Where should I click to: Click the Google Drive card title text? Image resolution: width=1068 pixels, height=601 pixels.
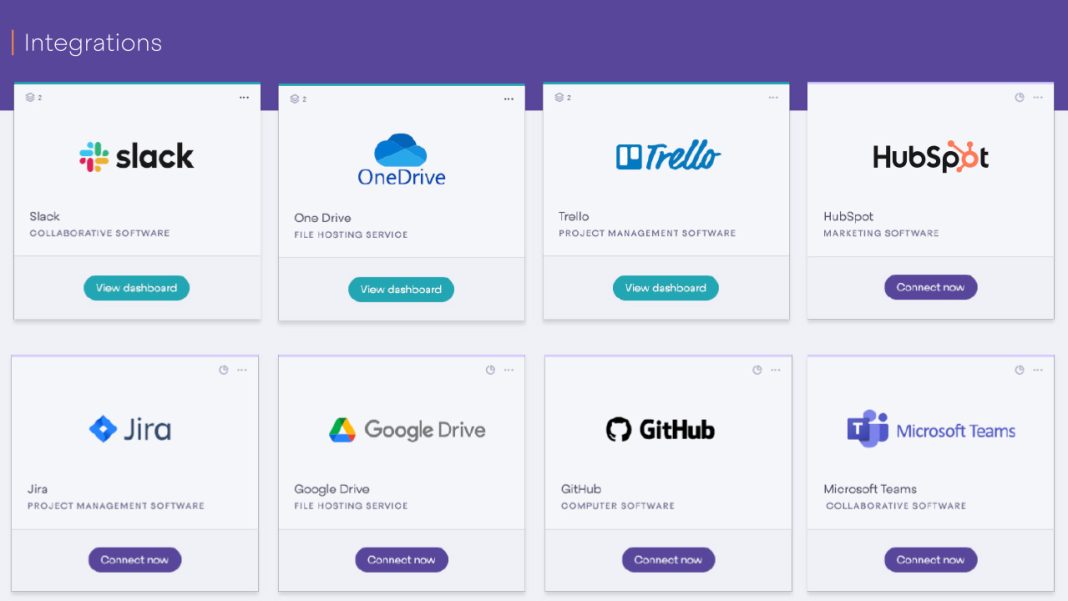pyautogui.click(x=332, y=489)
